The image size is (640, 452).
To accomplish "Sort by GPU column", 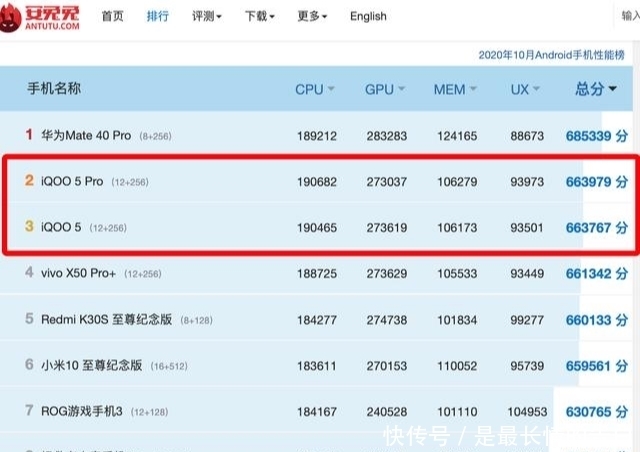I will click(385, 89).
